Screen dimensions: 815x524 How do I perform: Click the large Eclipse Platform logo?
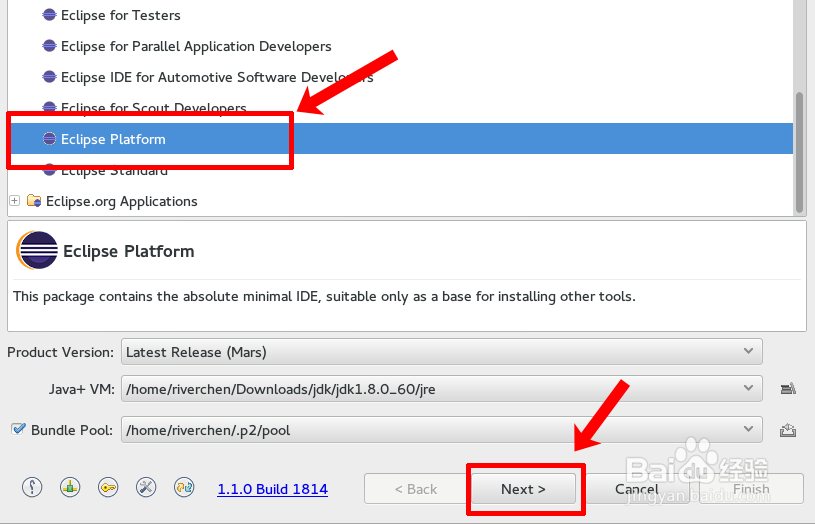click(x=37, y=250)
